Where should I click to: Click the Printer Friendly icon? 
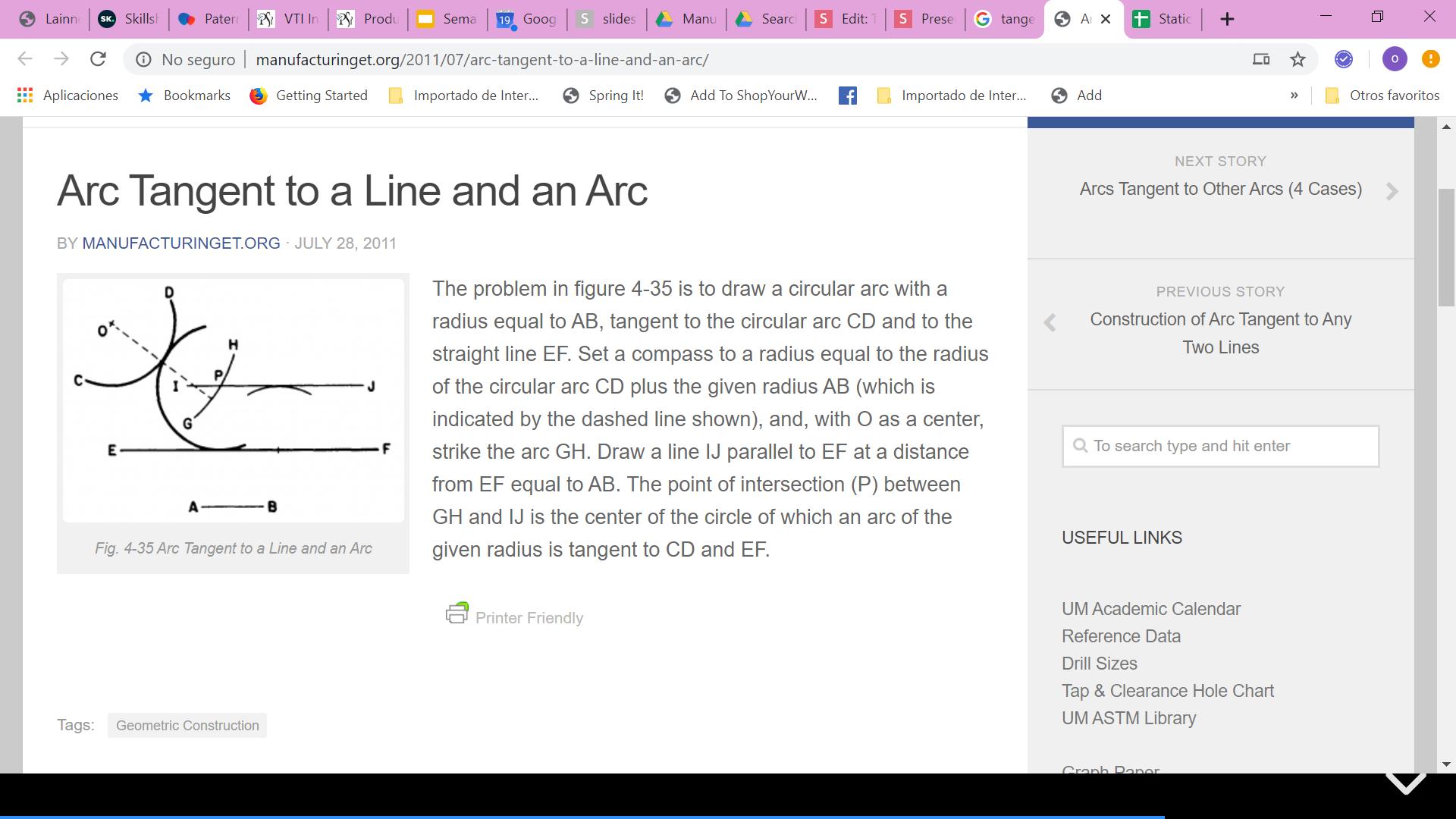coord(457,613)
